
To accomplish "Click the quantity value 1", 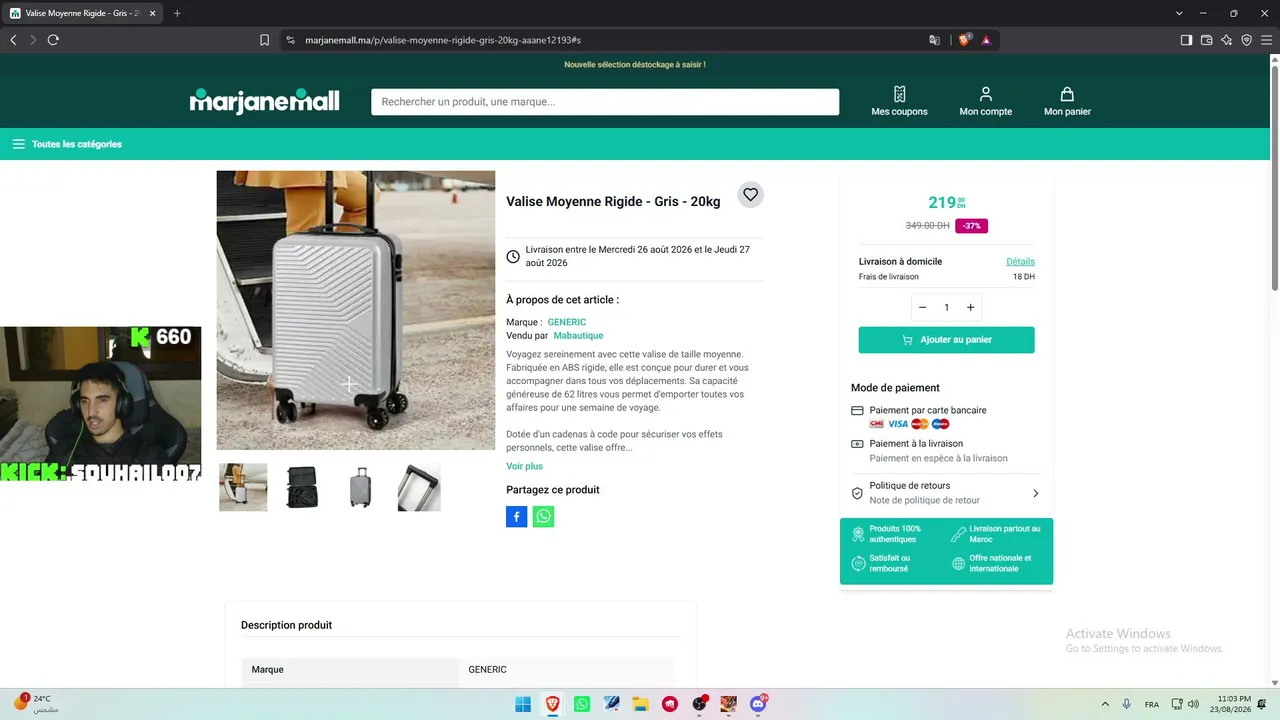I will click(946, 307).
